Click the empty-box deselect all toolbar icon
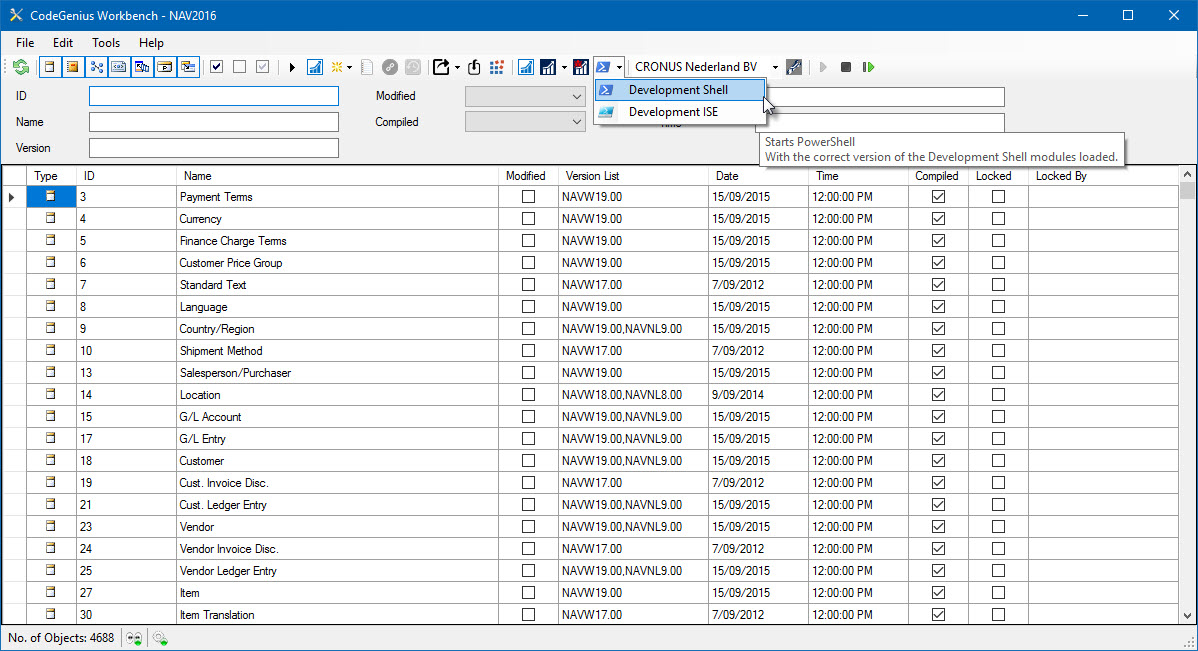This screenshot has height=651, width=1198. tap(239, 67)
